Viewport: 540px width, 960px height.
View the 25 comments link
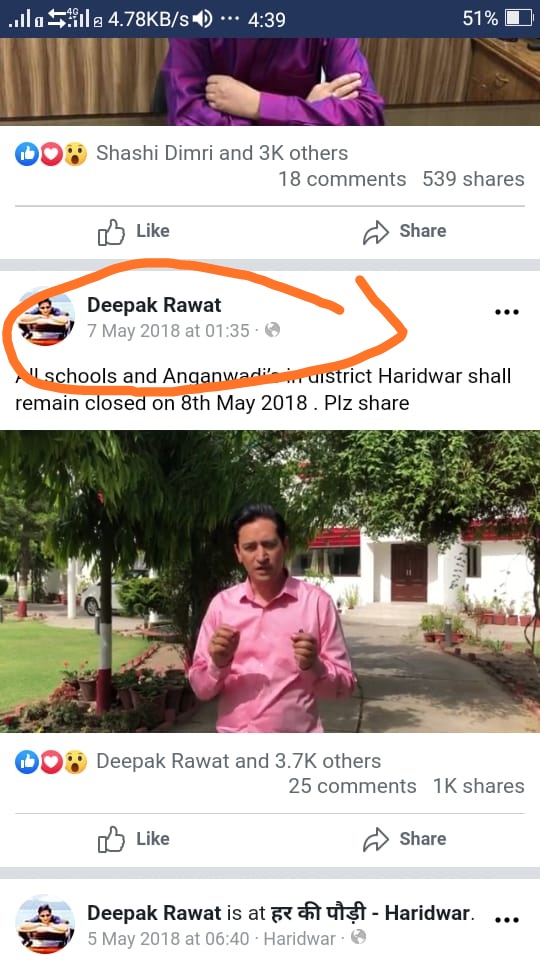click(x=352, y=786)
